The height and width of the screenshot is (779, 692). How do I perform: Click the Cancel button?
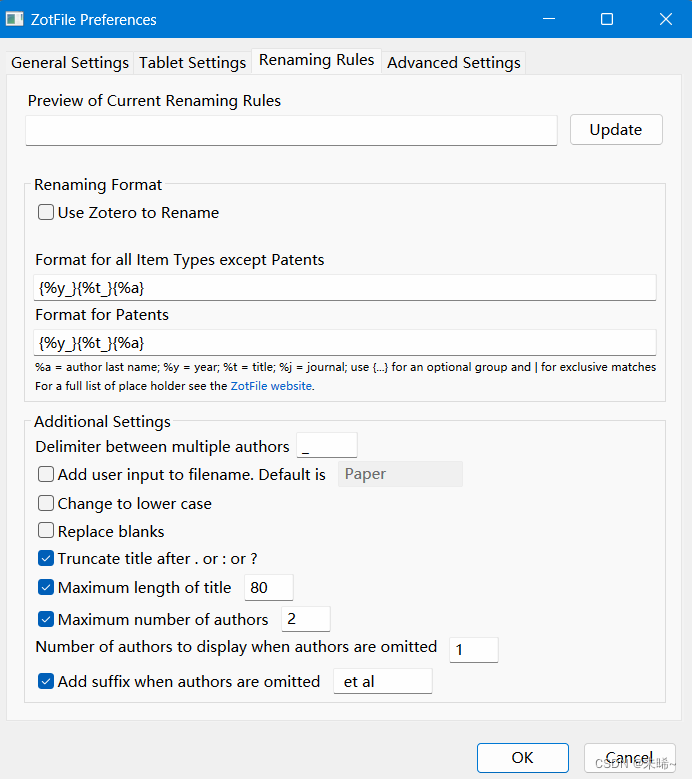(x=629, y=758)
